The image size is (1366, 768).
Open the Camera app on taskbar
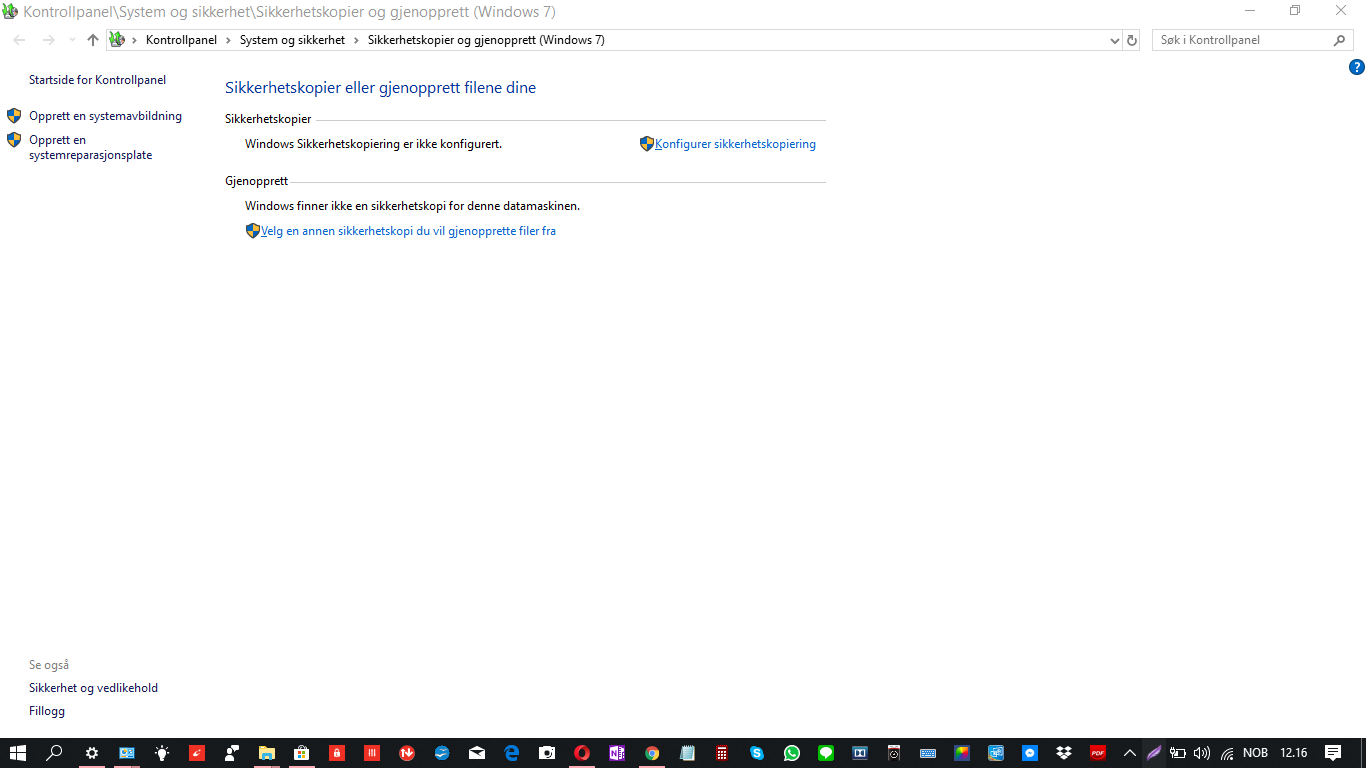click(547, 753)
